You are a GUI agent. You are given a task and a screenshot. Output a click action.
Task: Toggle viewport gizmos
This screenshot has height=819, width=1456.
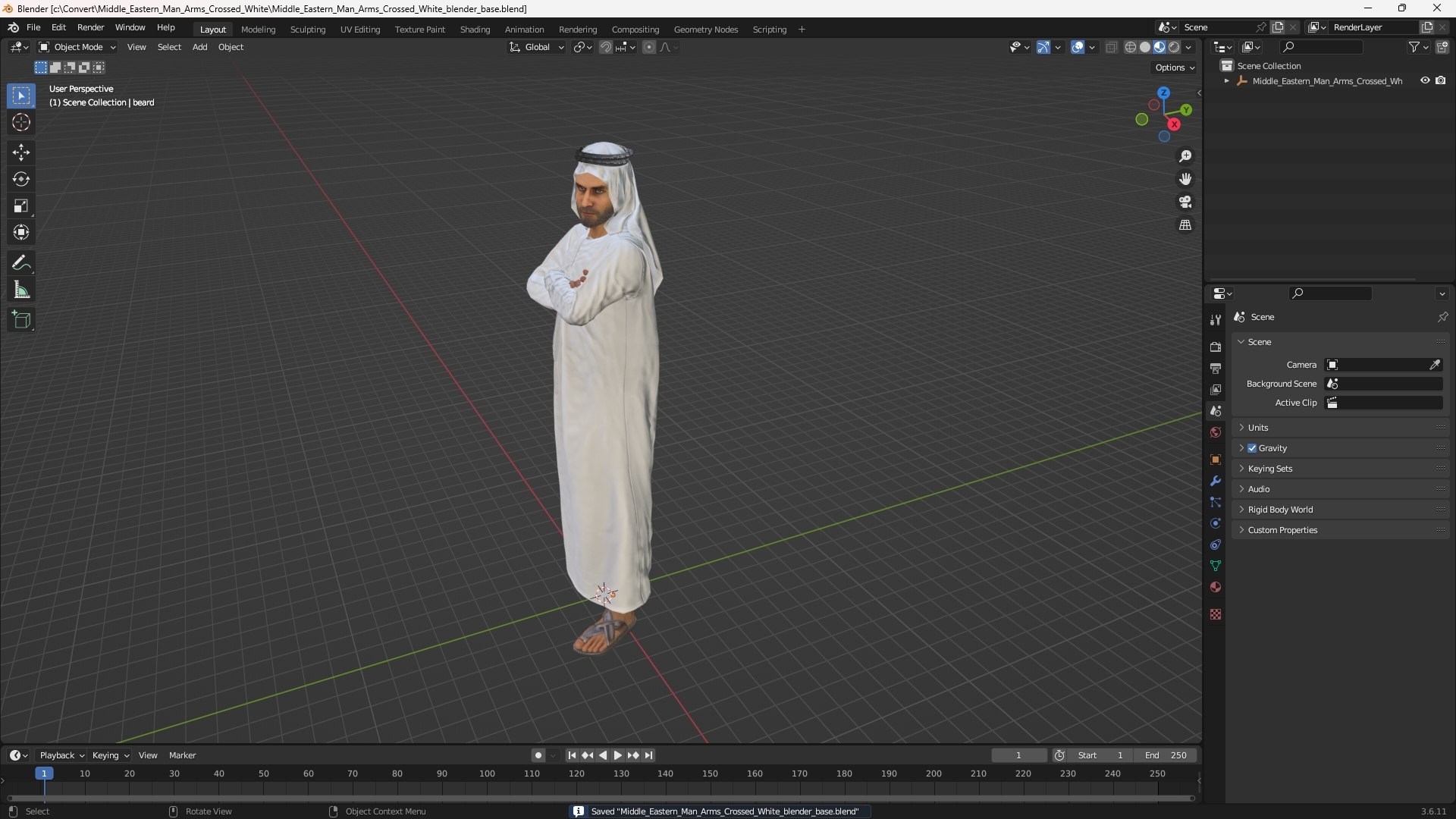point(1043,47)
